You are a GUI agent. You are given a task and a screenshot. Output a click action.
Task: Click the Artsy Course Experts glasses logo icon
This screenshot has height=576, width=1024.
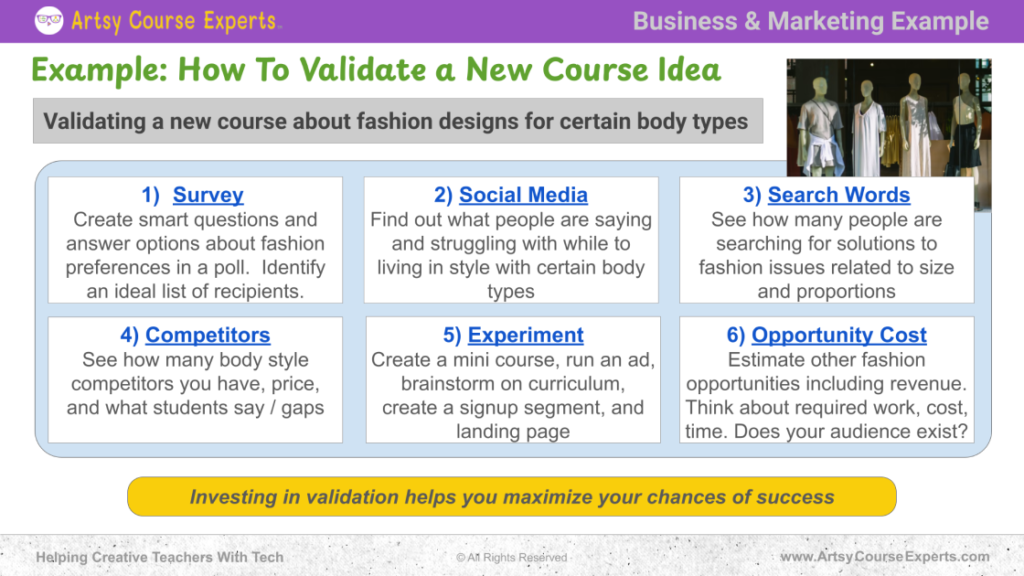49,20
